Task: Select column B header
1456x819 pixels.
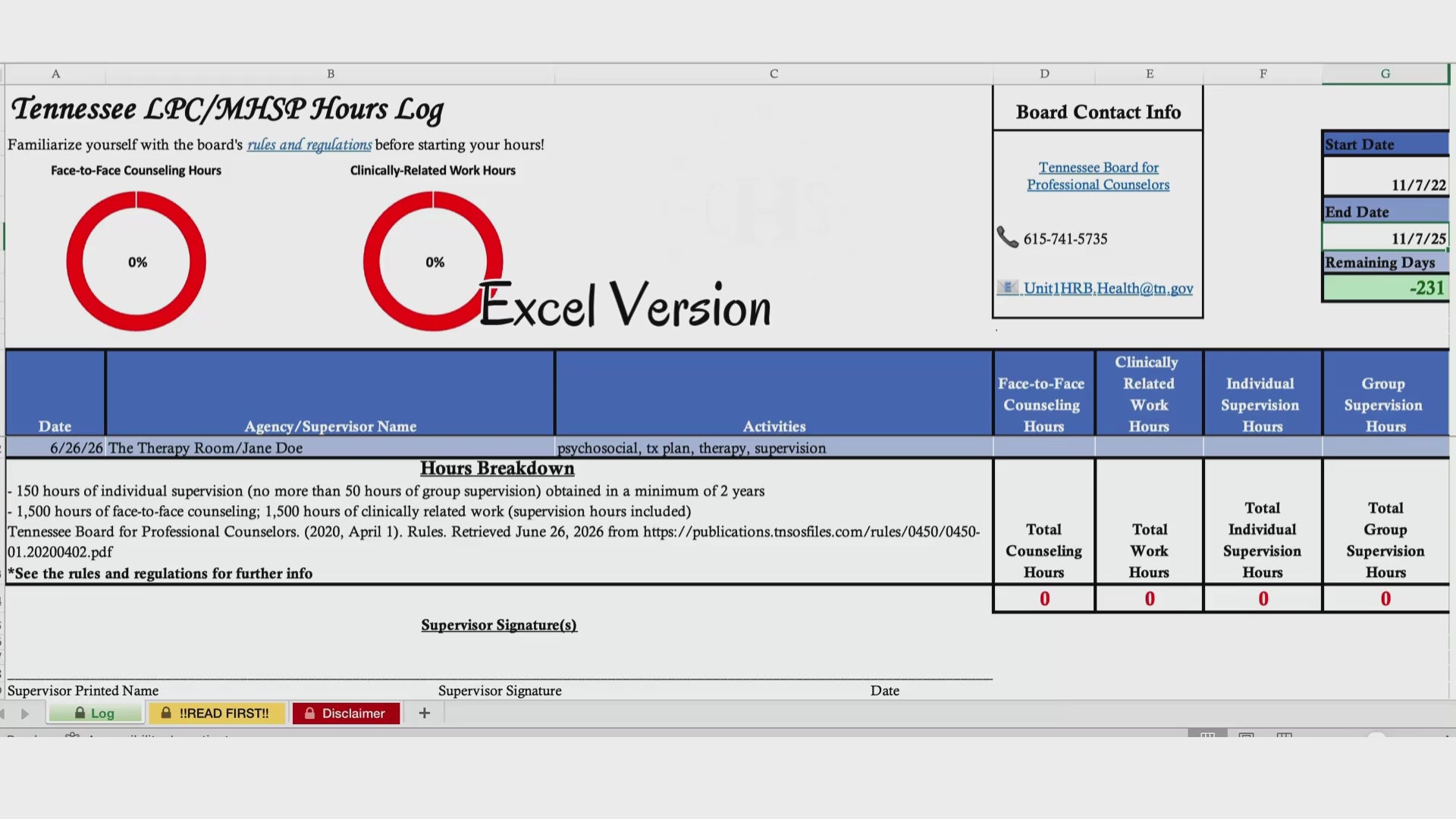Action: click(330, 74)
